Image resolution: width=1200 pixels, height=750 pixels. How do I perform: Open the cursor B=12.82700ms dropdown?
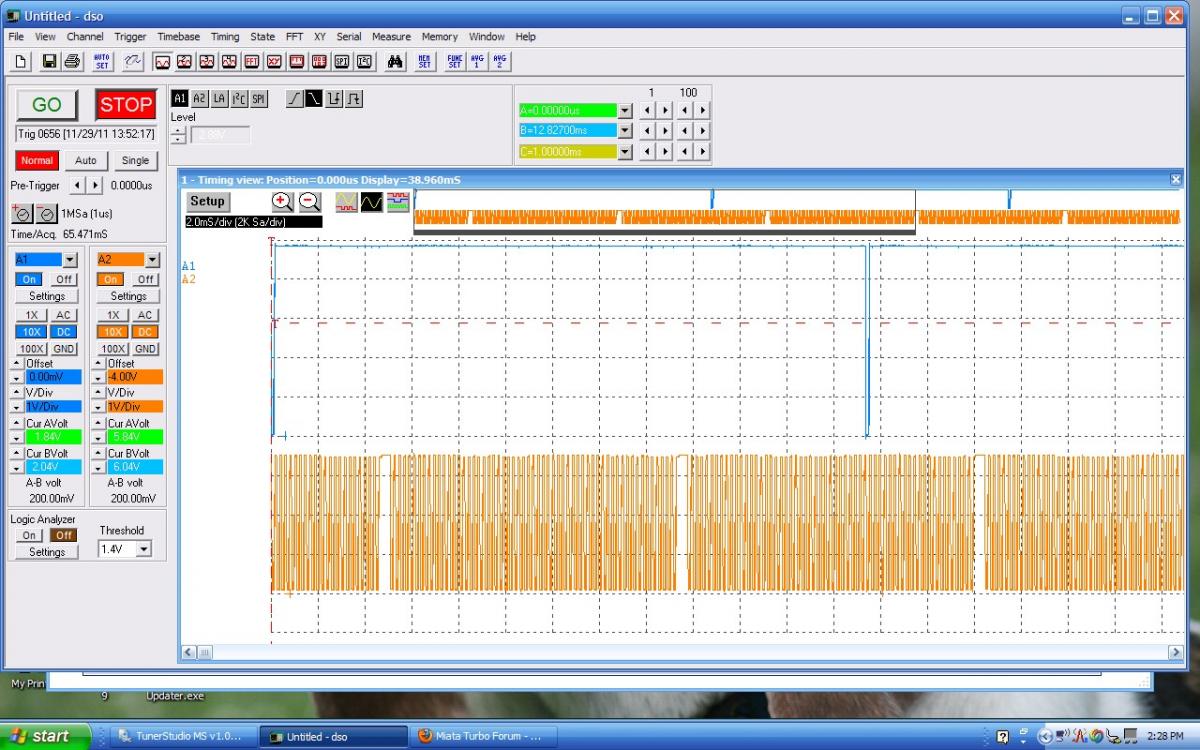coord(625,130)
